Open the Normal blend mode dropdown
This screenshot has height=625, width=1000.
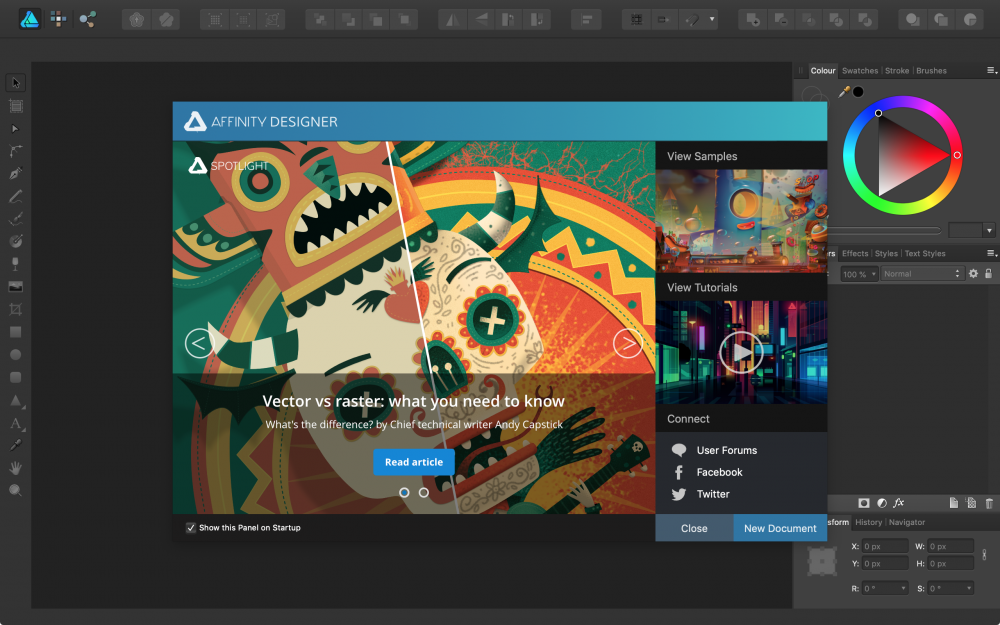point(920,272)
